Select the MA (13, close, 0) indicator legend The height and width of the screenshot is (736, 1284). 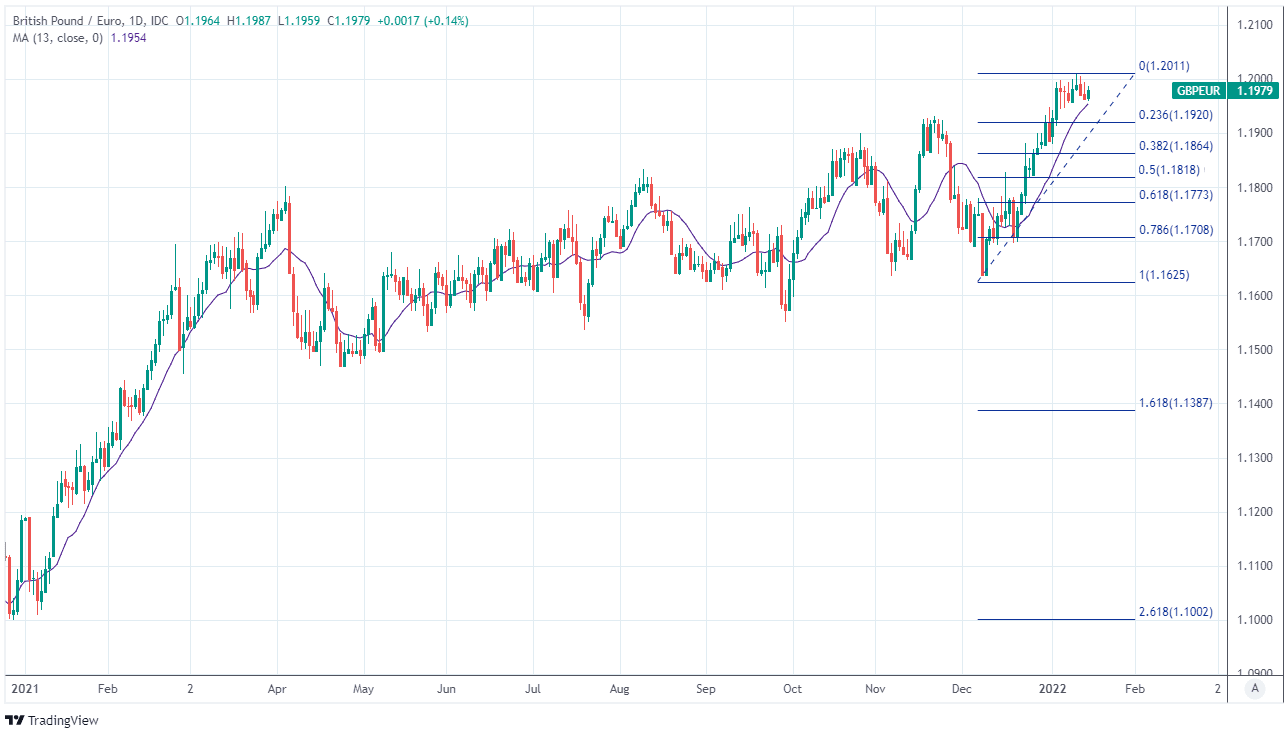click(x=57, y=36)
